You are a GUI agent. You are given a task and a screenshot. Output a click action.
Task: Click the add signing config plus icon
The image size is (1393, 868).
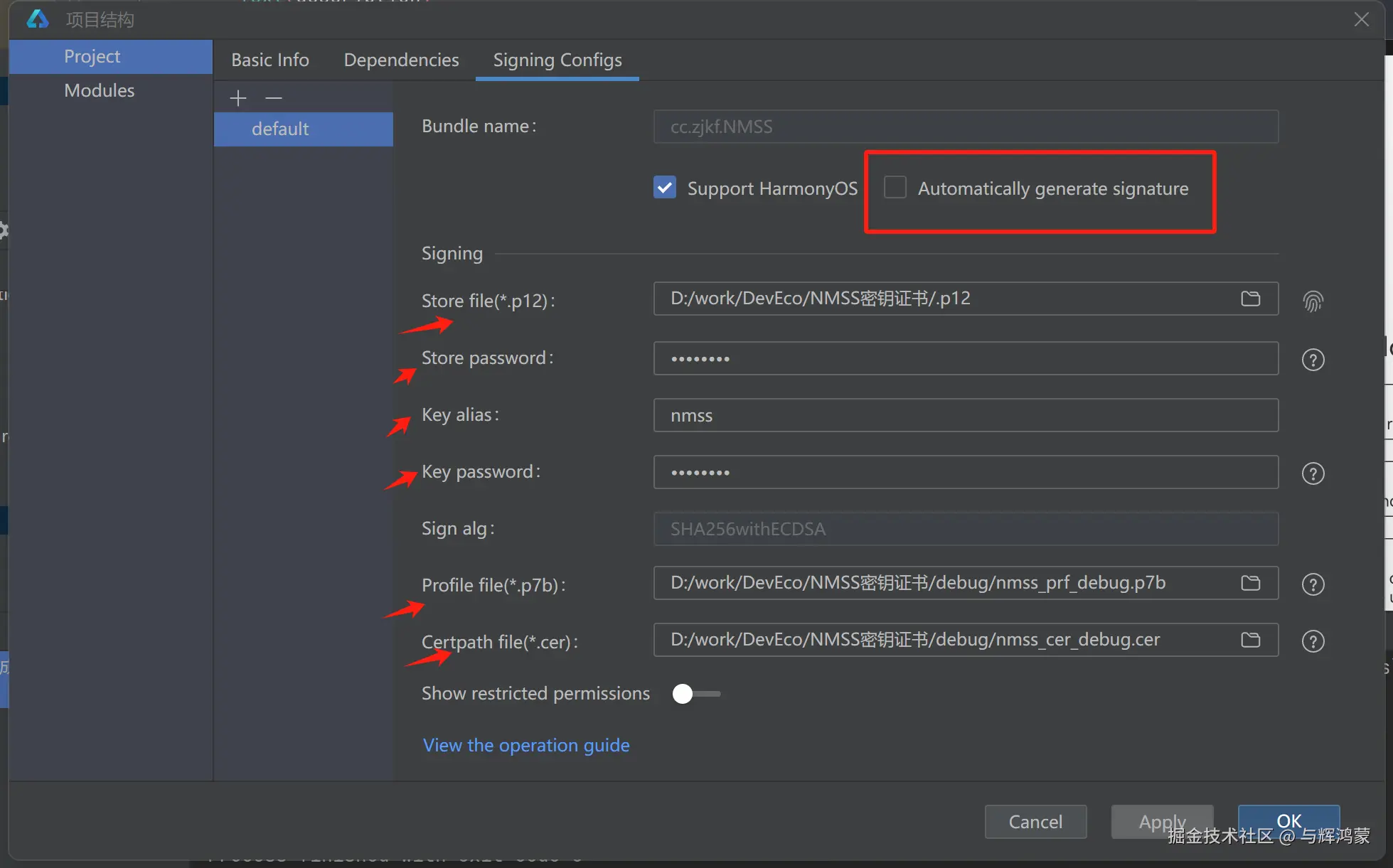click(x=238, y=97)
